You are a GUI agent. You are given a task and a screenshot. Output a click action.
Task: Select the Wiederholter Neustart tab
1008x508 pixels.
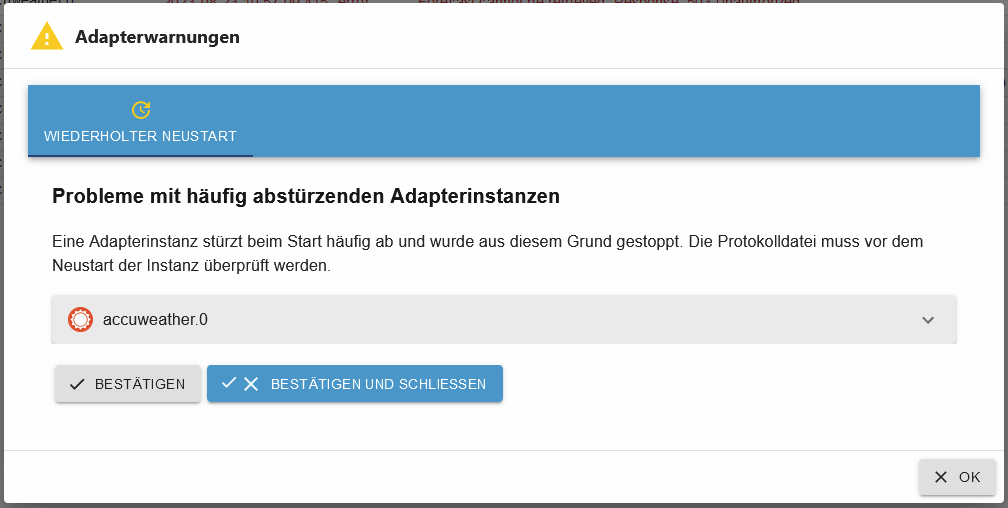[x=140, y=121]
